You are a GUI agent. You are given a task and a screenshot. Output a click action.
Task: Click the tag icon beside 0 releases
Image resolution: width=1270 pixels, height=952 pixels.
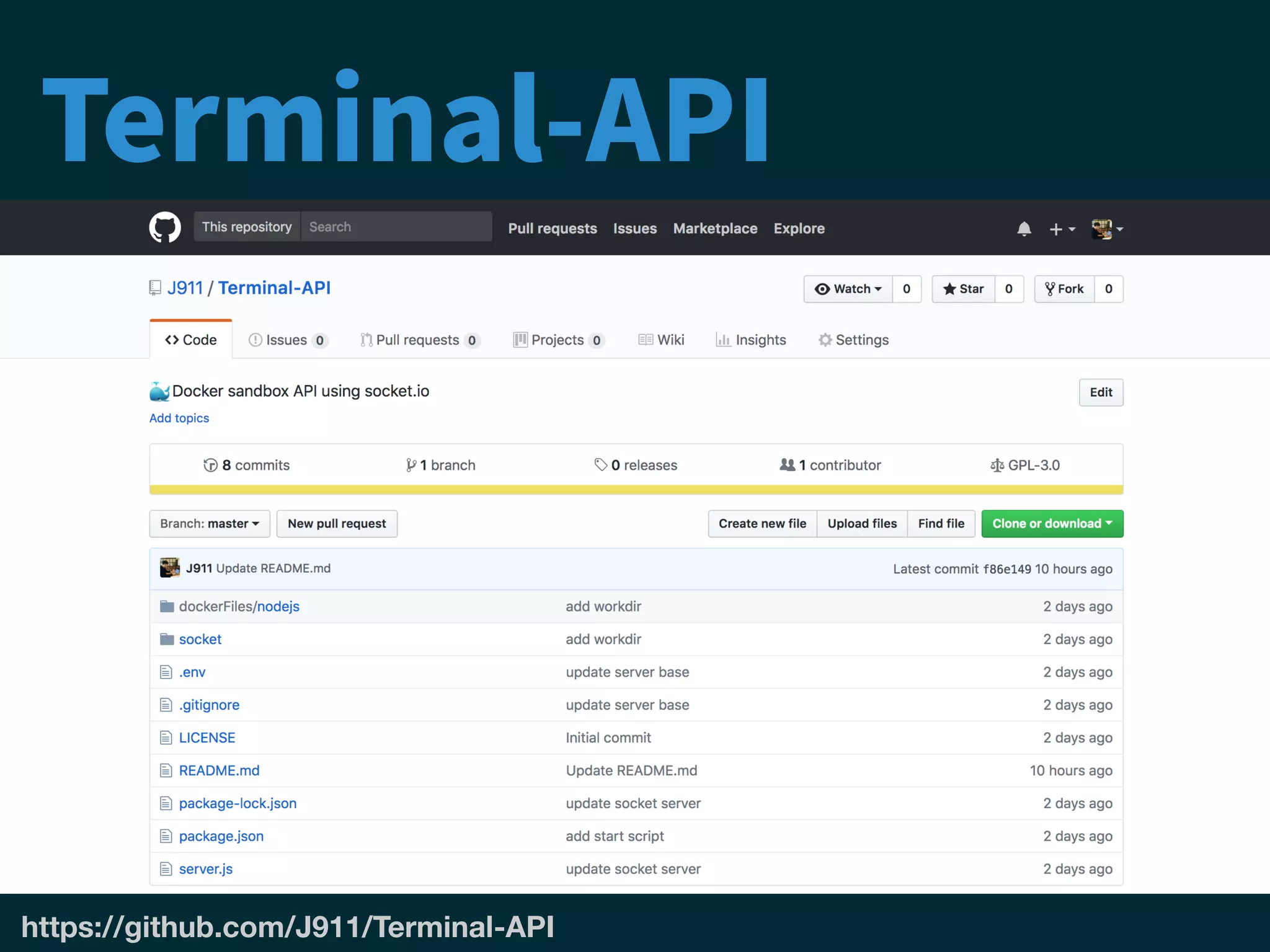tap(601, 465)
